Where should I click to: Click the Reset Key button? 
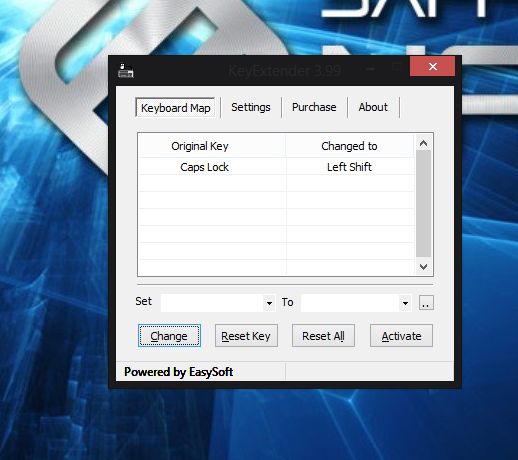pyautogui.click(x=246, y=336)
